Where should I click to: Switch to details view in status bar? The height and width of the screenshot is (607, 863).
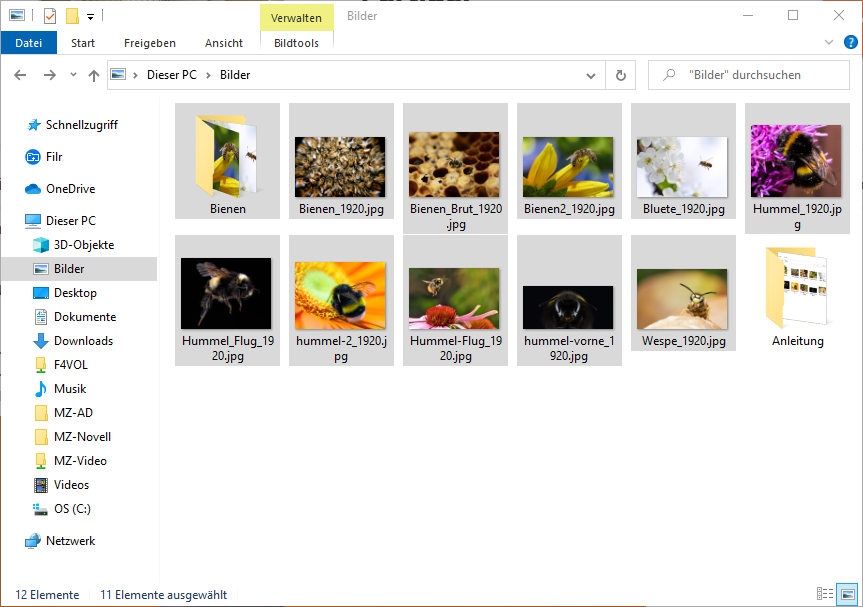click(x=824, y=594)
